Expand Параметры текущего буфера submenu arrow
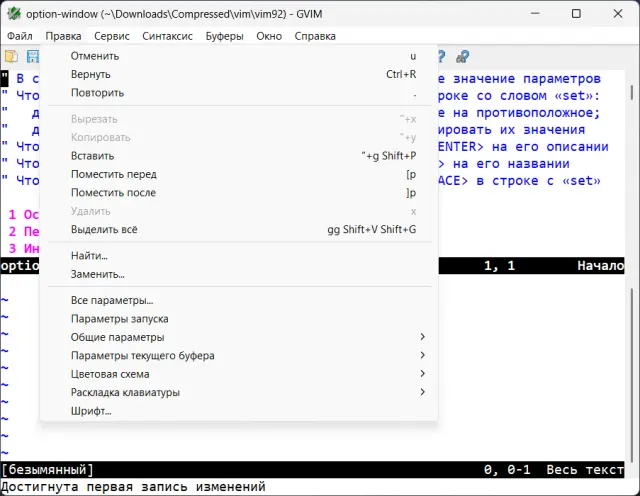 point(422,355)
